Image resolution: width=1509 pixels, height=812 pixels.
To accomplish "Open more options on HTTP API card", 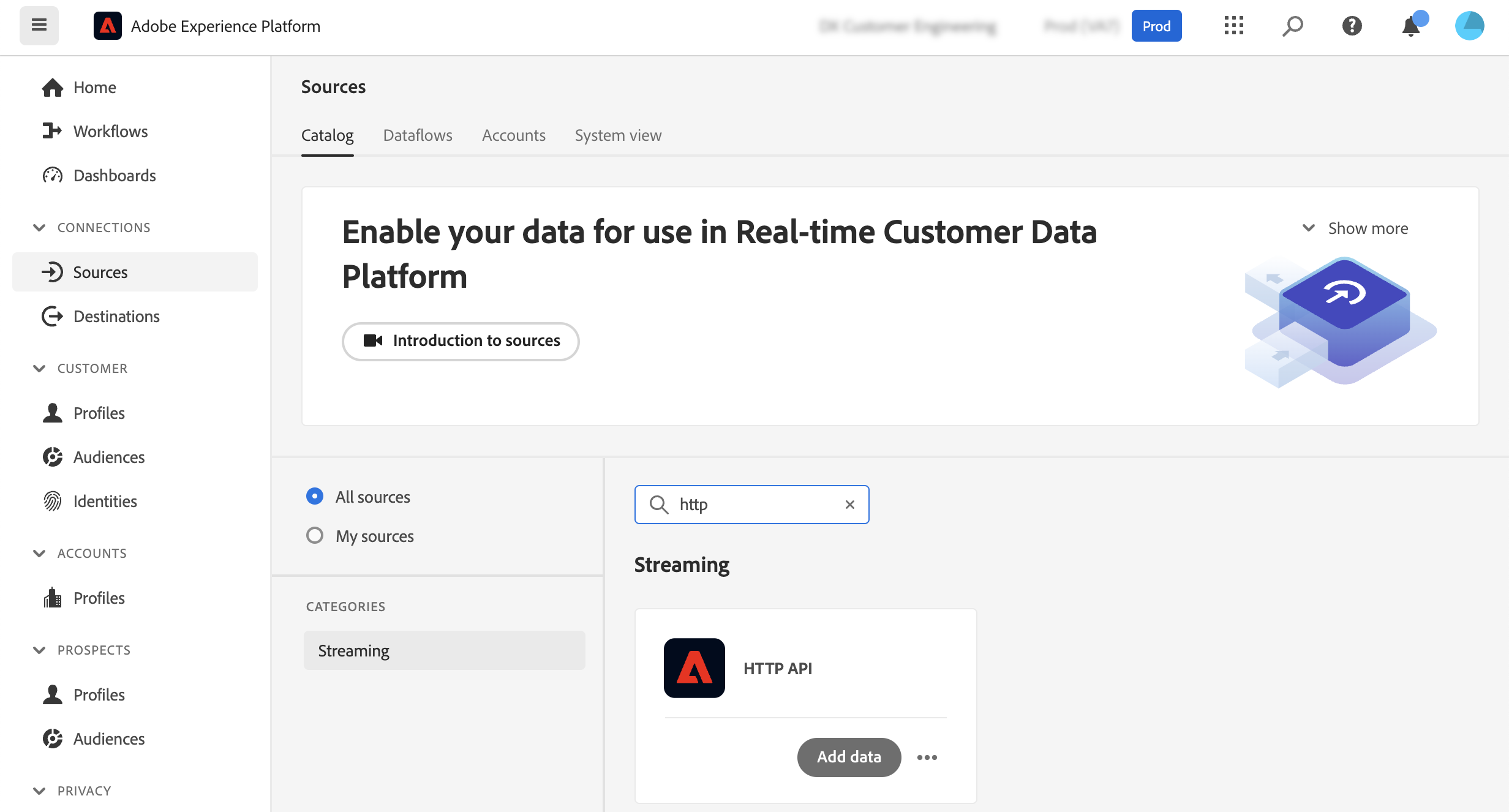I will [x=927, y=757].
